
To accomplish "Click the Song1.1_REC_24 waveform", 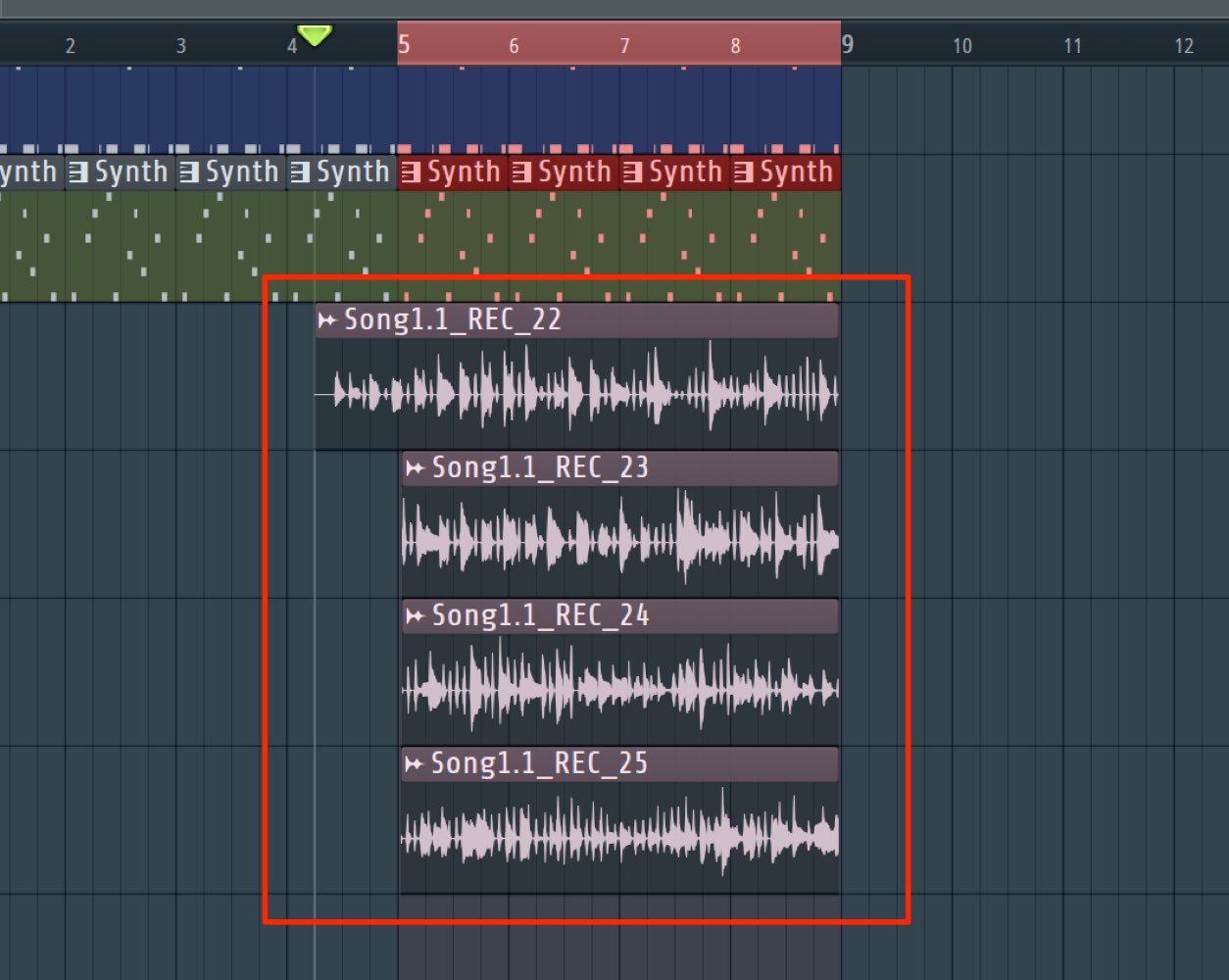I will click(x=620, y=689).
